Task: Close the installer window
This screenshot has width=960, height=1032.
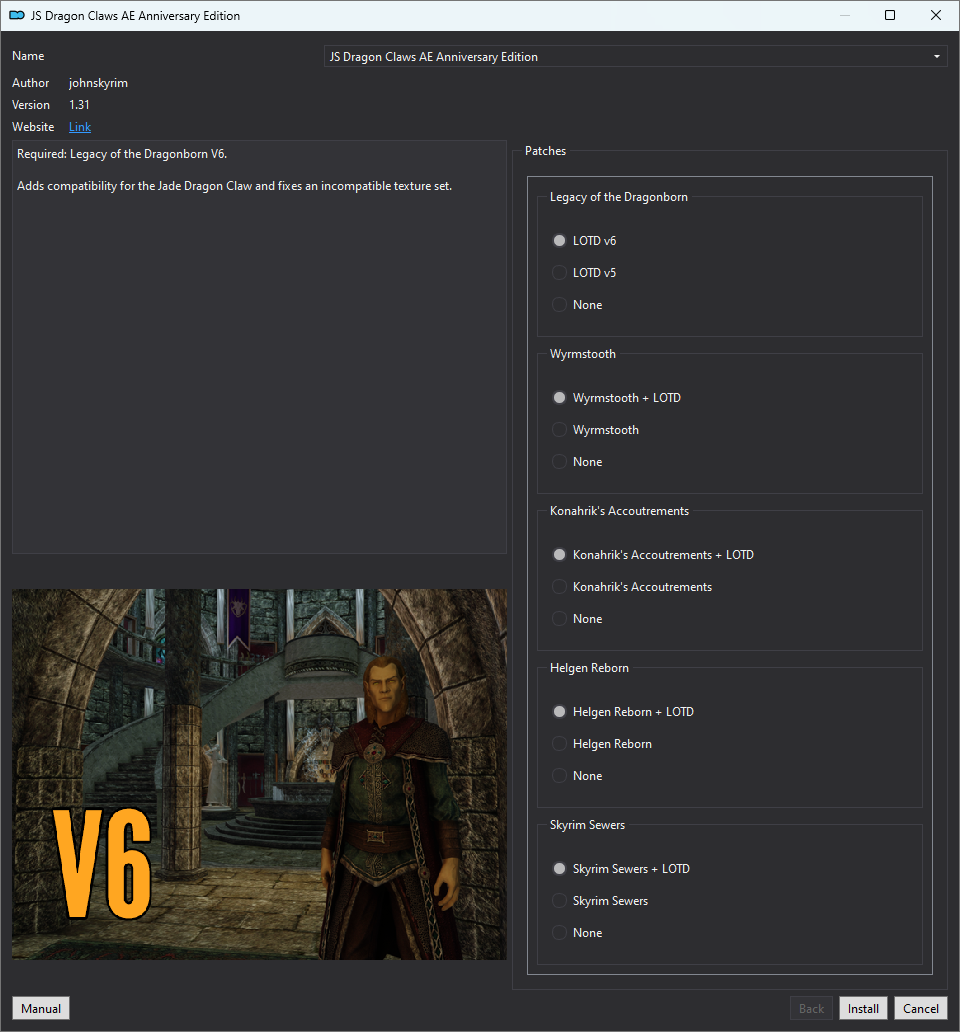Action: pyautogui.click(x=936, y=15)
